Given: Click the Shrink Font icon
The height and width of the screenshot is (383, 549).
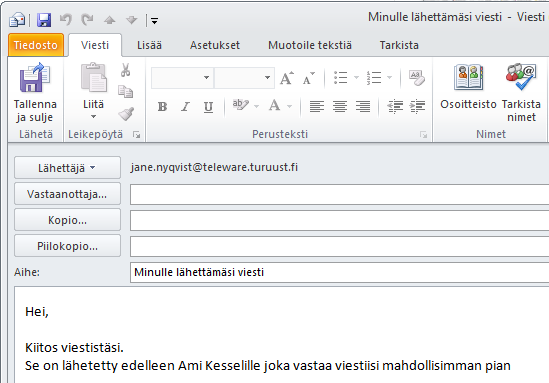Looking at the screenshot, I should (308, 78).
